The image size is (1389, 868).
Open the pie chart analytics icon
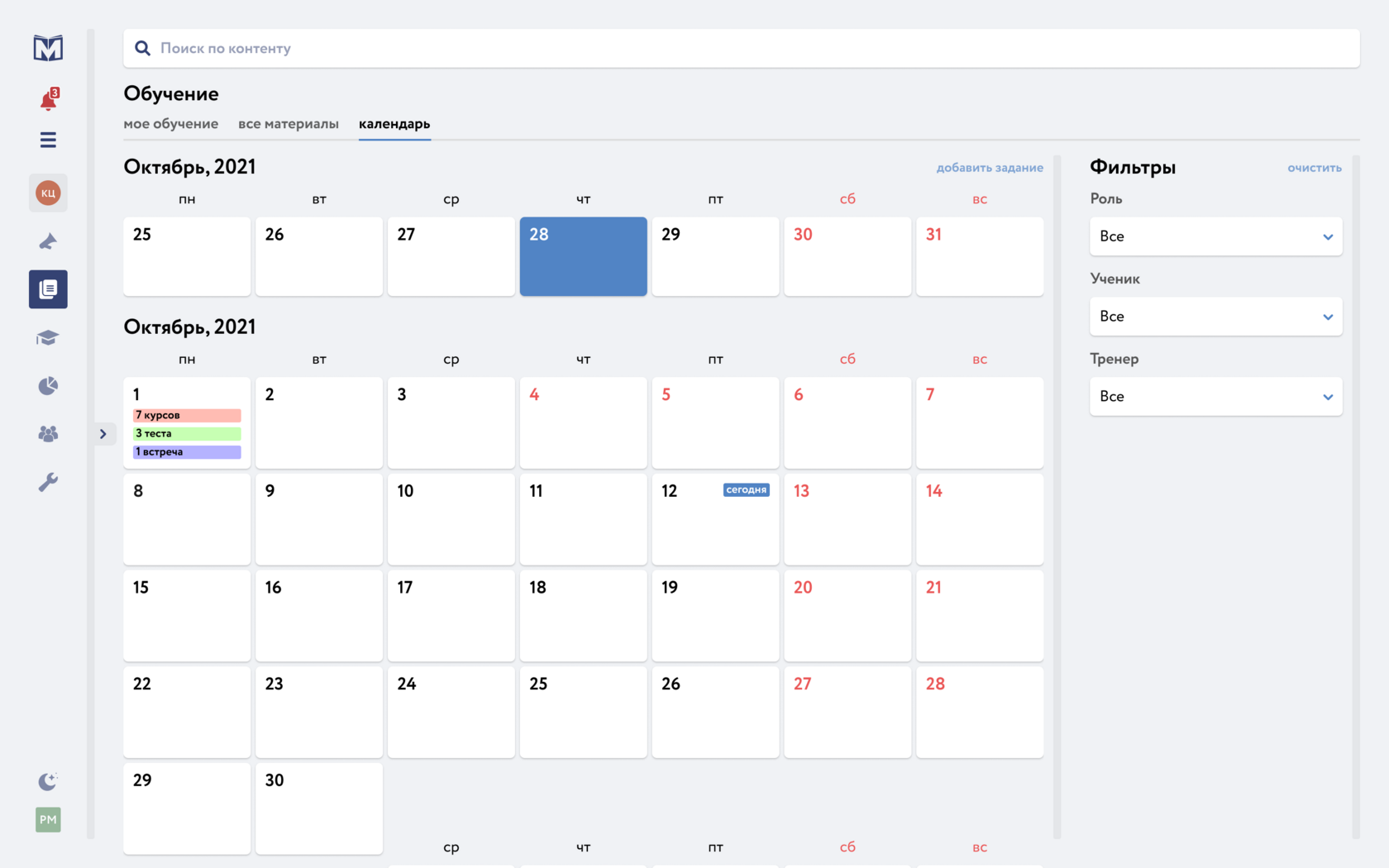pos(48,386)
